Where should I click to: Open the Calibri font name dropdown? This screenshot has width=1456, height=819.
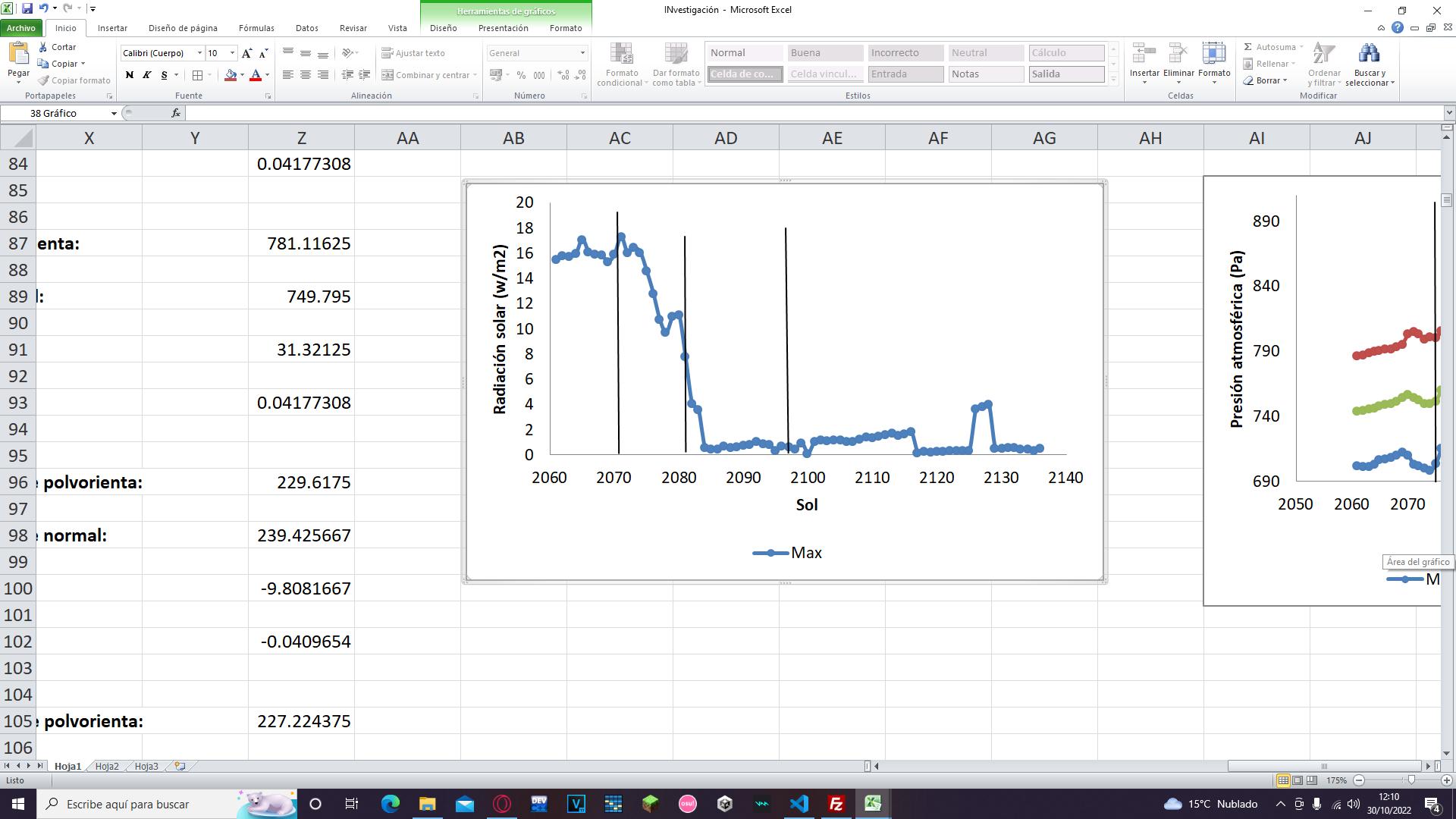[x=199, y=53]
